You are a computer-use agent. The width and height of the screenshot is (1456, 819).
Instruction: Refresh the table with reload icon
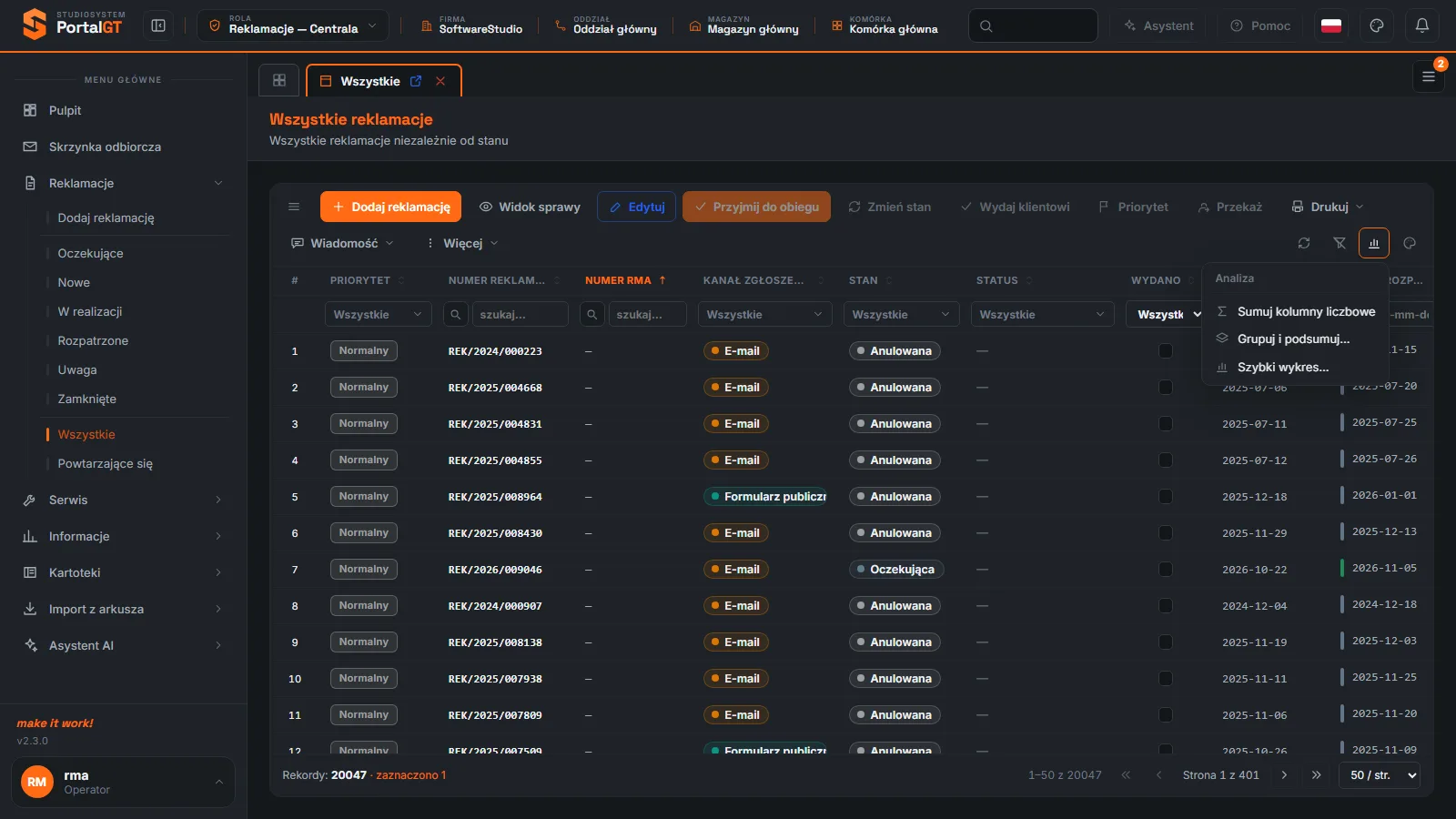[1304, 243]
